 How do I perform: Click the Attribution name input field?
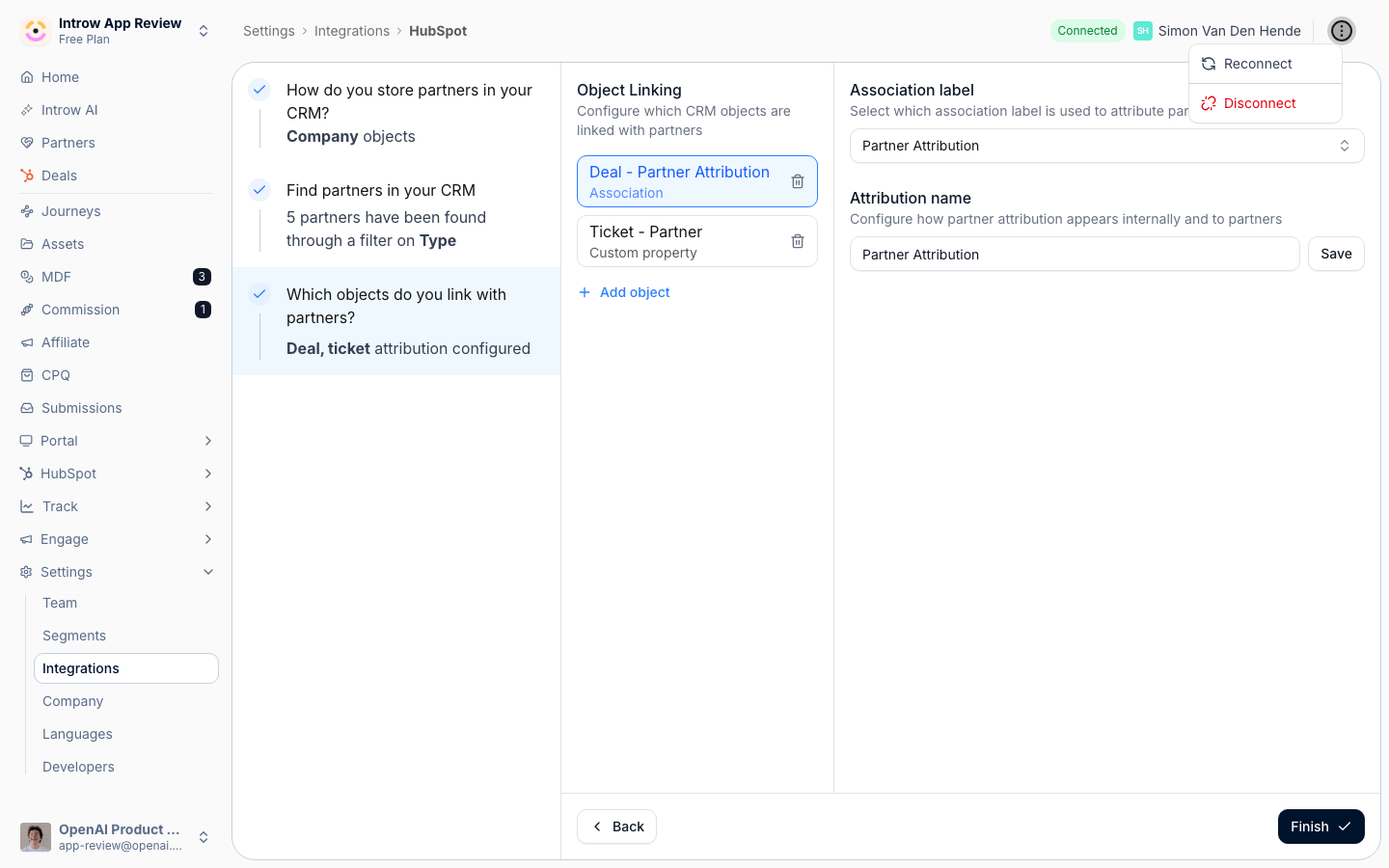1075,254
